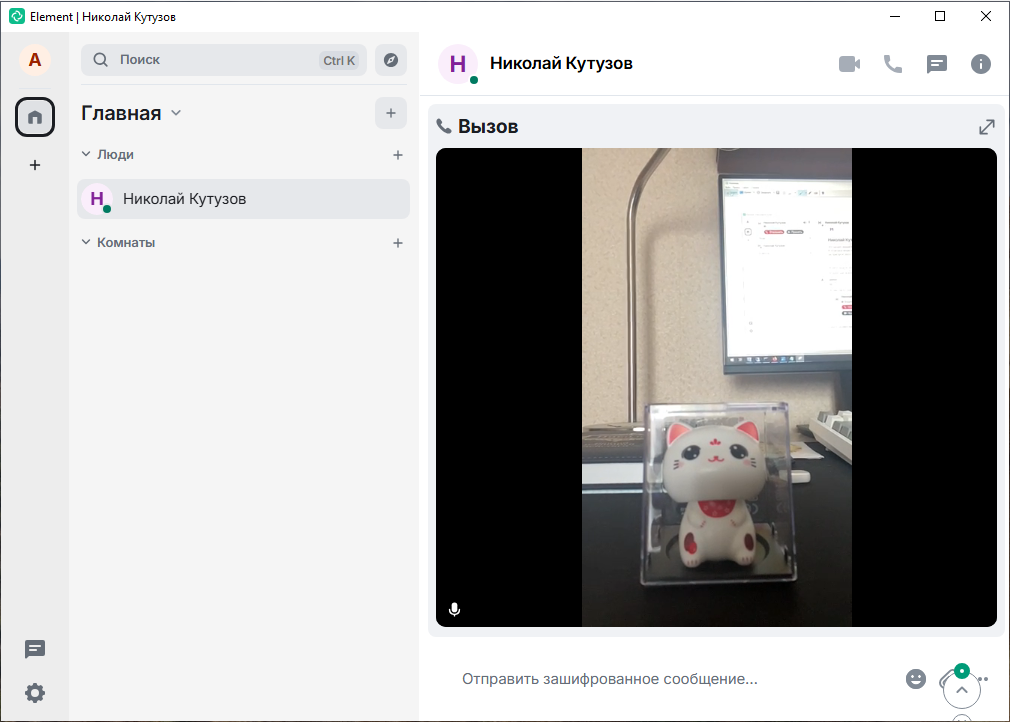The width and height of the screenshot is (1010, 722).
Task: Select the Home space button
Action: point(35,118)
